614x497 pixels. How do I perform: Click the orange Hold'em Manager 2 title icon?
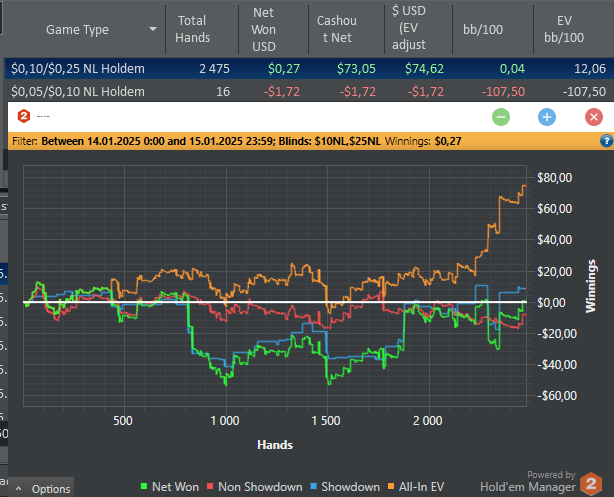pyautogui.click(x=22, y=116)
